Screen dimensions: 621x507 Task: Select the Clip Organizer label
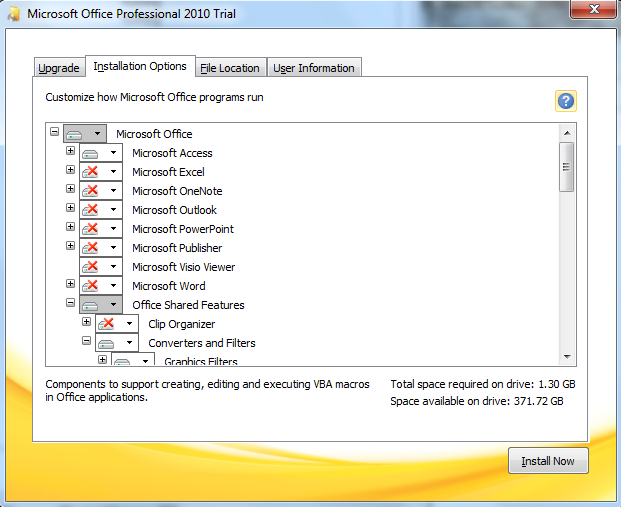pos(181,324)
